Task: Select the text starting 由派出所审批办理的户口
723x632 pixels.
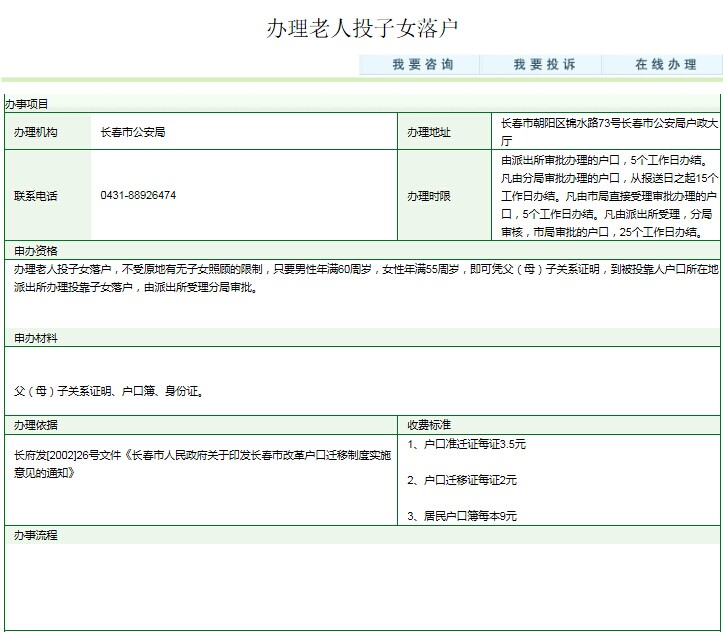Action: (x=610, y=196)
